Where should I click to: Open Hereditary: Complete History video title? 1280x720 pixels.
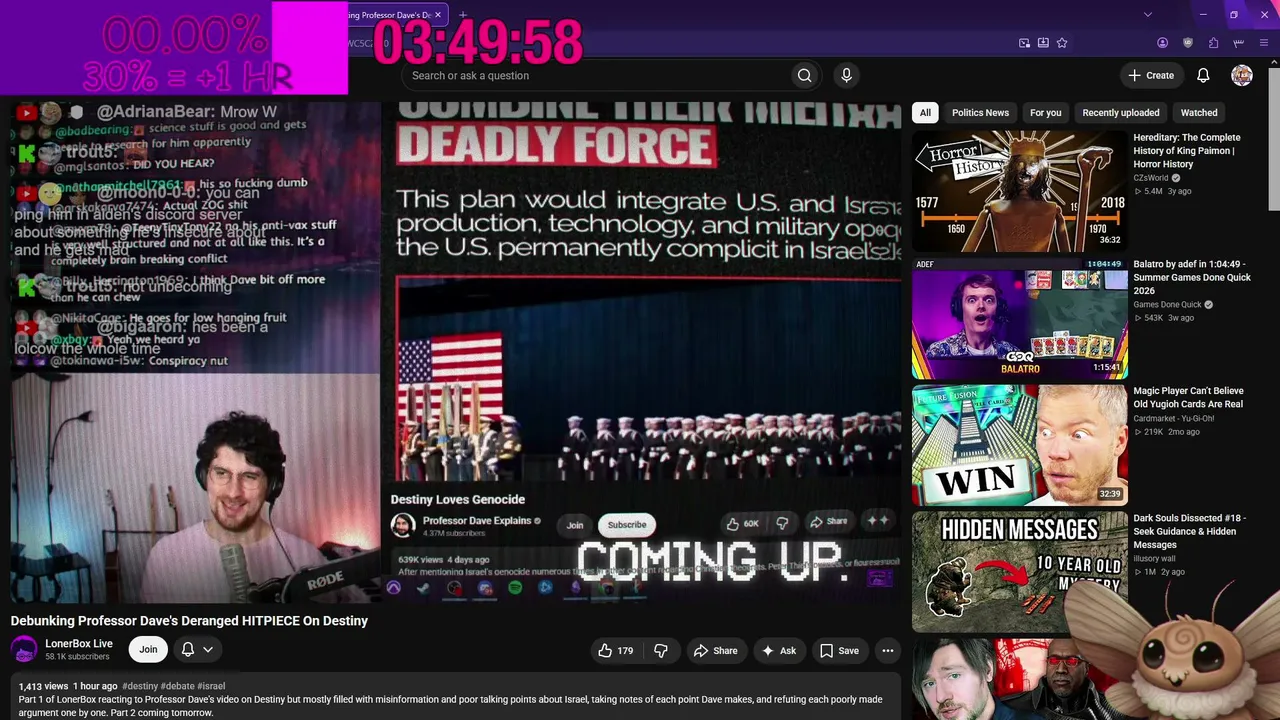click(1188, 151)
